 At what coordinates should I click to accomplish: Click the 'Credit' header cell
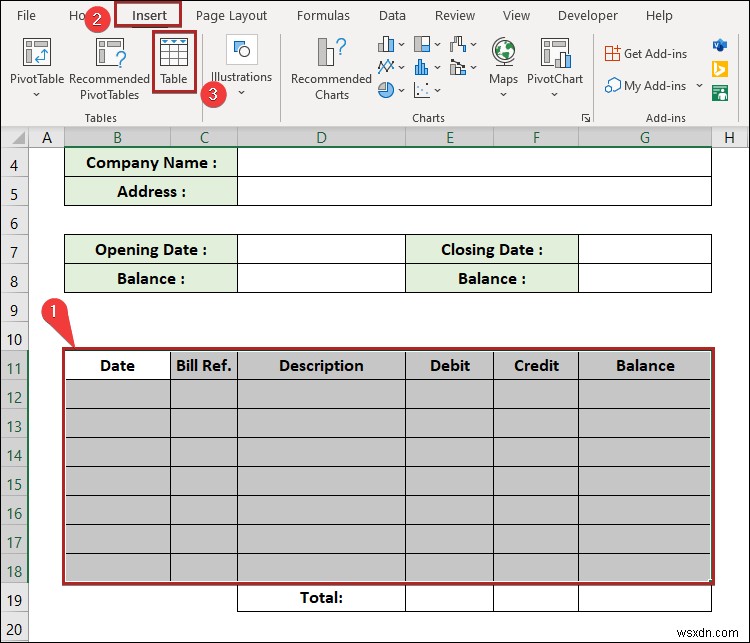[536, 366]
